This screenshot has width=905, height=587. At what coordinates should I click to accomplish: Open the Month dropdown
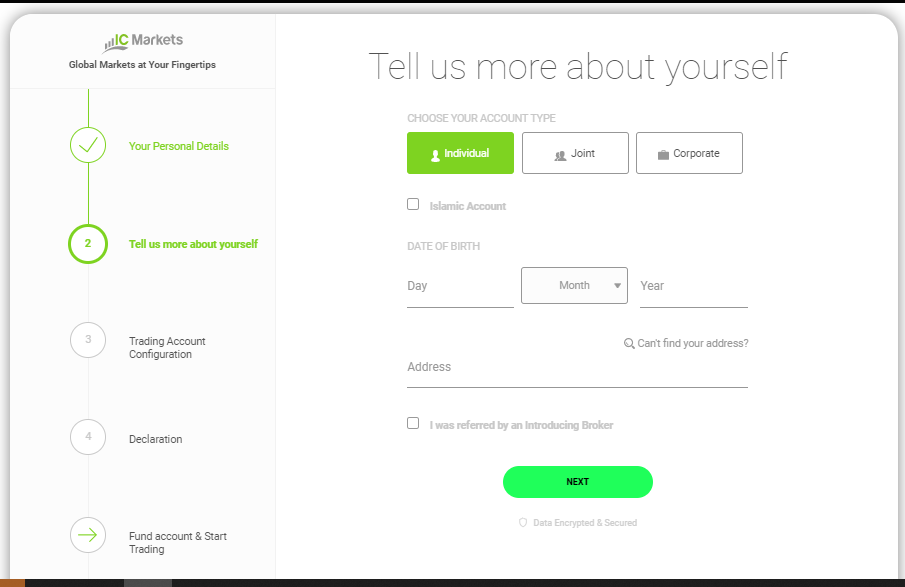point(574,285)
